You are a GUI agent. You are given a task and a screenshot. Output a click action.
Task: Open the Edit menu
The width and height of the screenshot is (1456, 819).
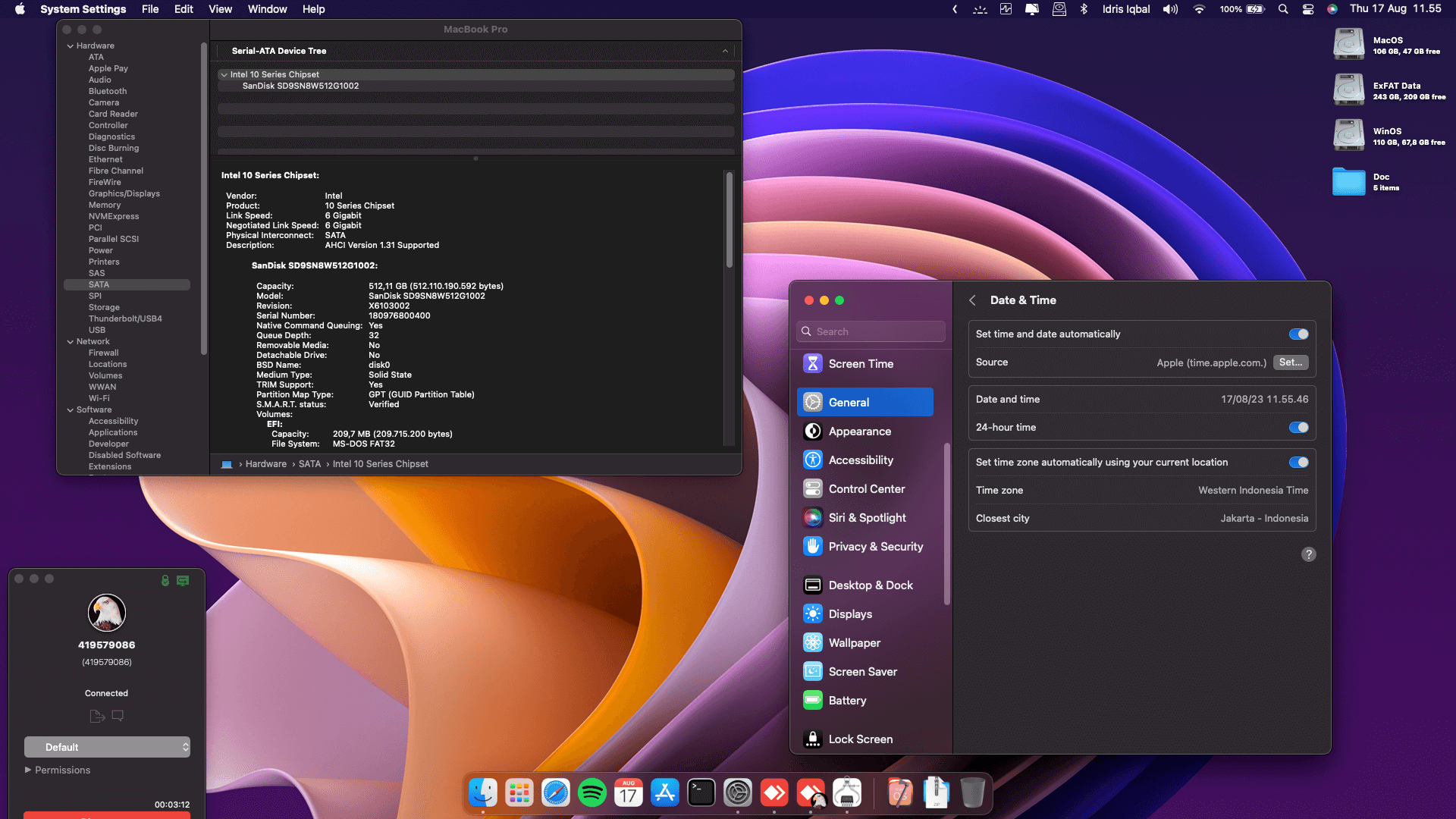point(184,9)
